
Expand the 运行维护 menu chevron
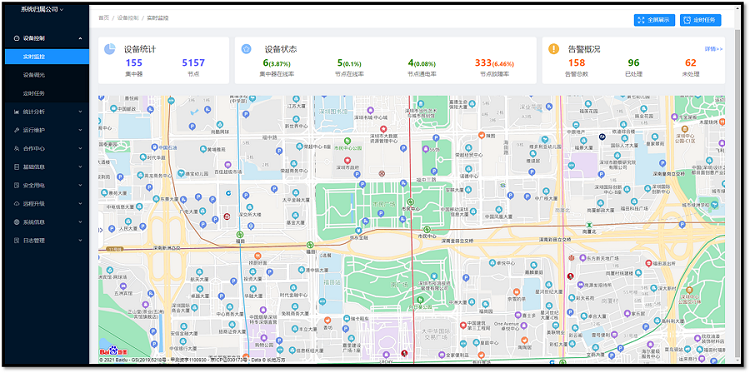pos(80,130)
